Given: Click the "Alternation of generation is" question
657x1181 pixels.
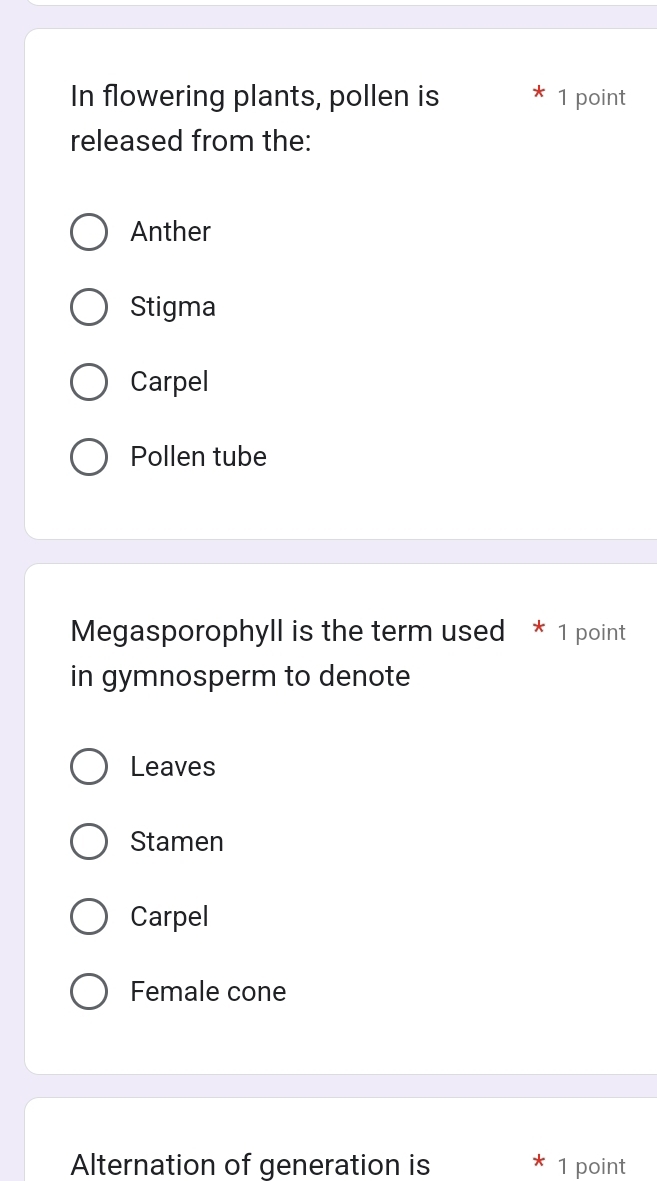Looking at the screenshot, I should click(251, 1165).
